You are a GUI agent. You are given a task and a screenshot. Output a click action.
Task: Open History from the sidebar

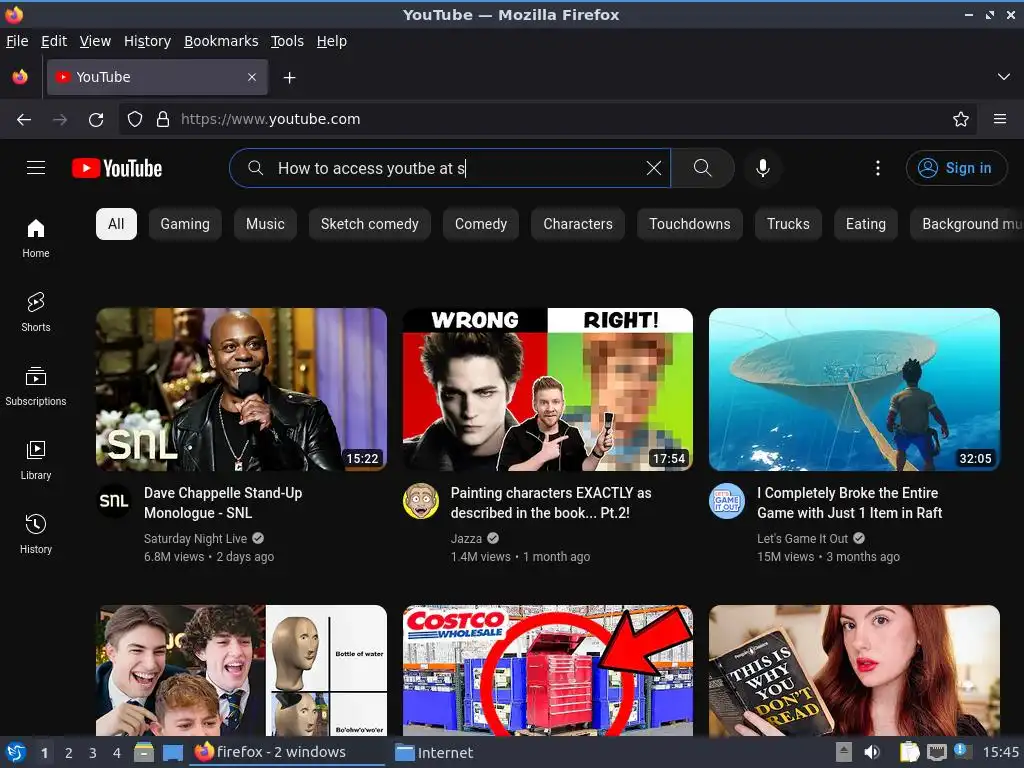tap(36, 534)
